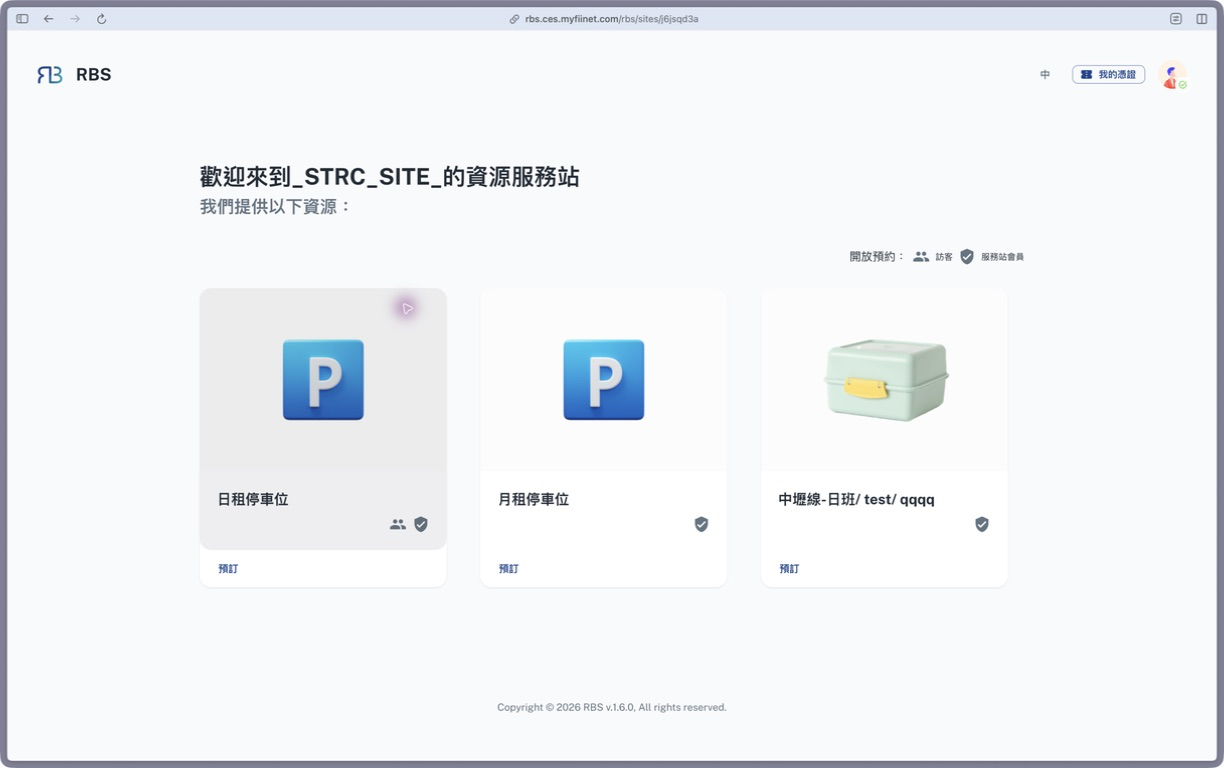This screenshot has width=1224, height=768.
Task: Click the 開放預約 label
Action: click(x=876, y=257)
